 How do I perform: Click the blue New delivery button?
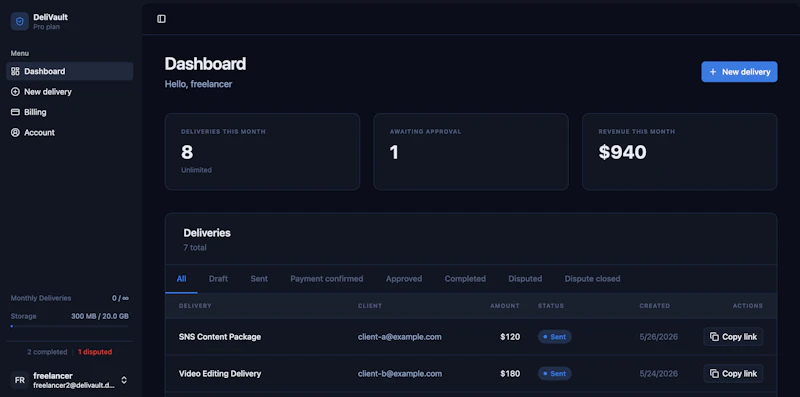coord(739,72)
